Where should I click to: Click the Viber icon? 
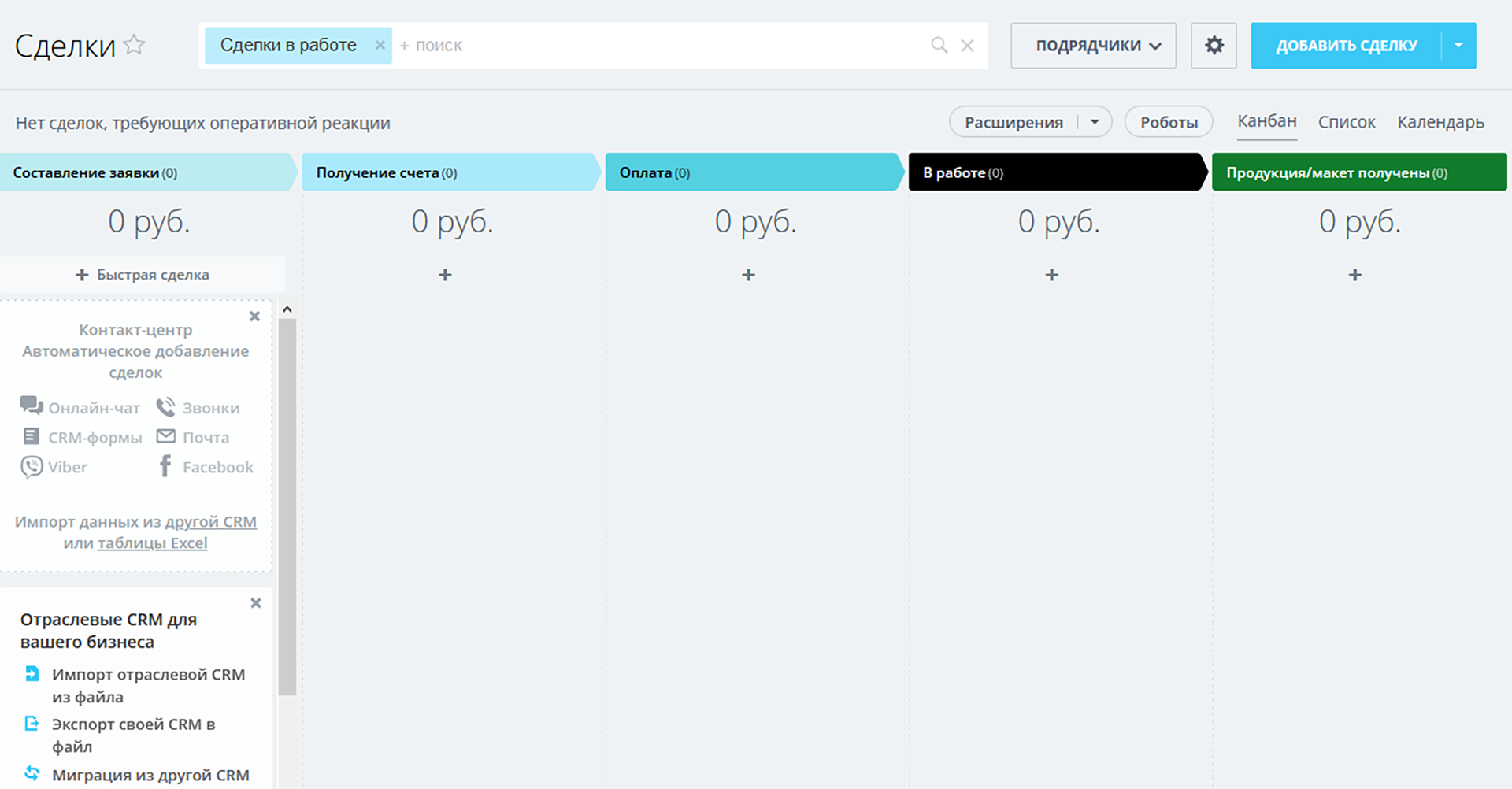pyautogui.click(x=31, y=467)
